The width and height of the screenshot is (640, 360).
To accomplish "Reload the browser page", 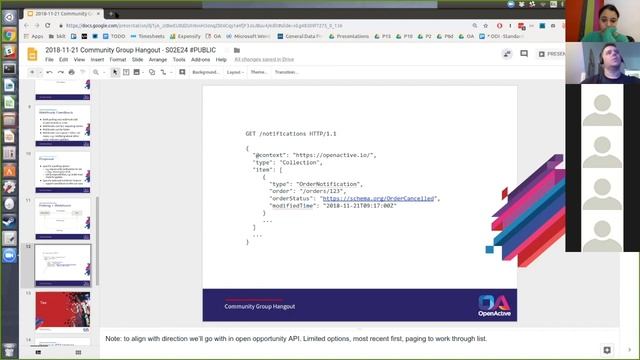I will 48,26.
